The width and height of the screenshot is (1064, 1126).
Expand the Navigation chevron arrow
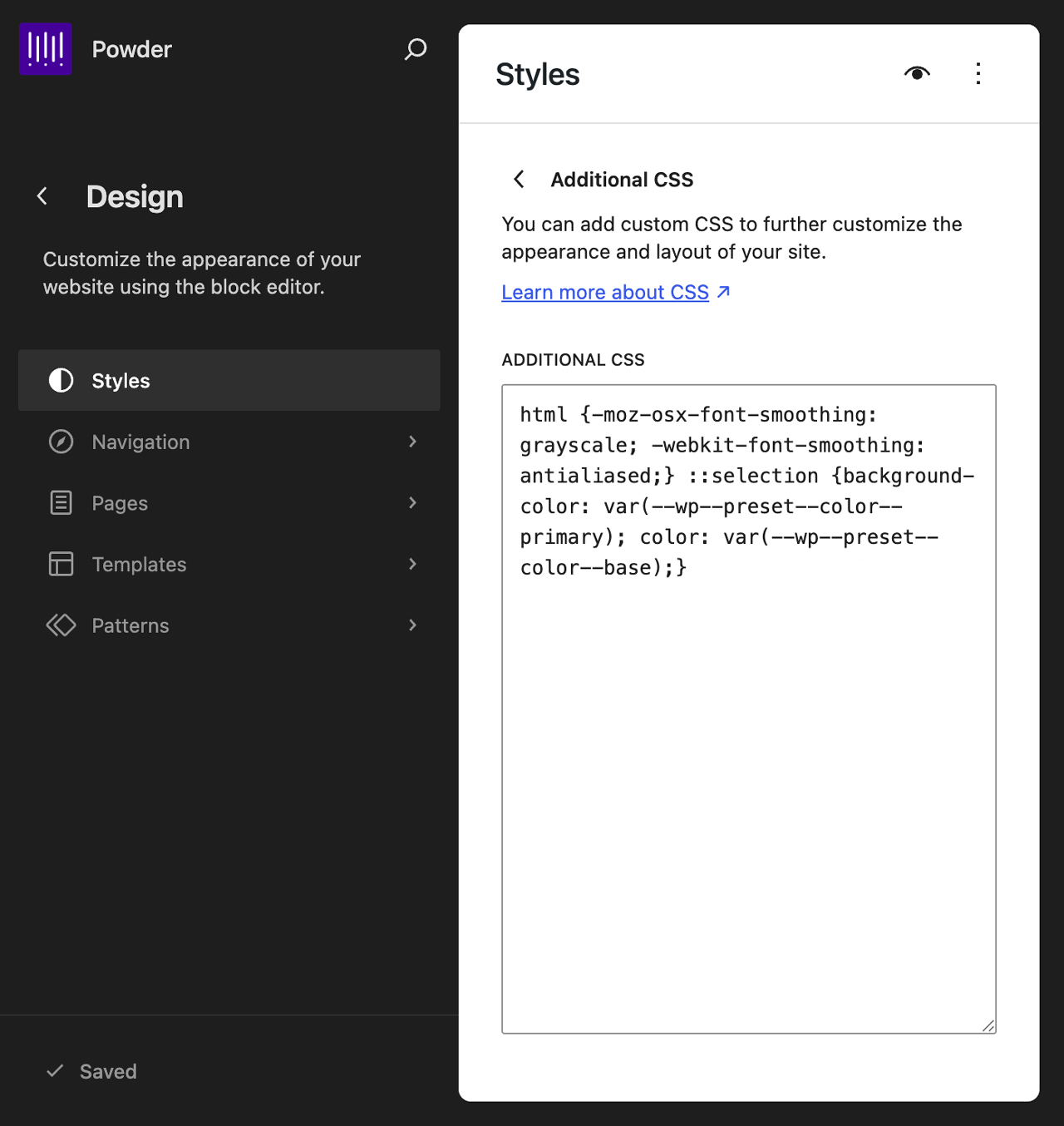(413, 442)
